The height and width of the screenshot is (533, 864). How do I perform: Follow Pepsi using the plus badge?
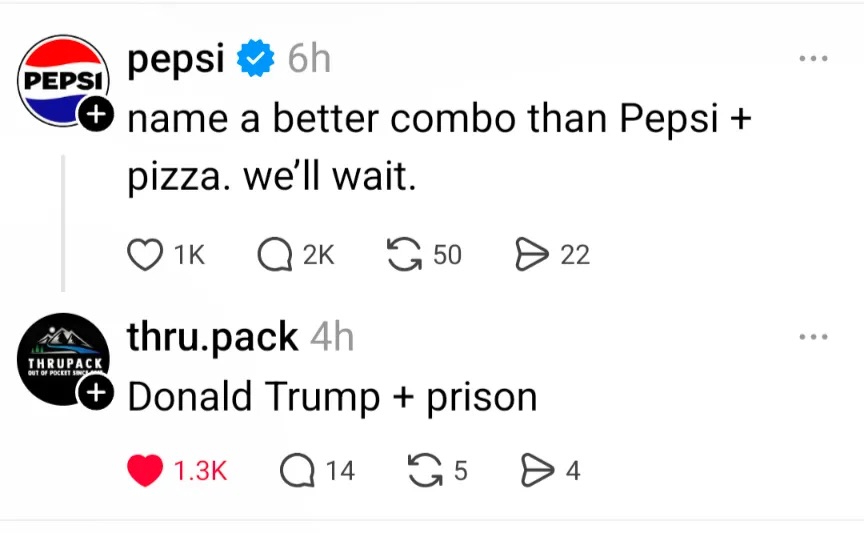coord(95,117)
